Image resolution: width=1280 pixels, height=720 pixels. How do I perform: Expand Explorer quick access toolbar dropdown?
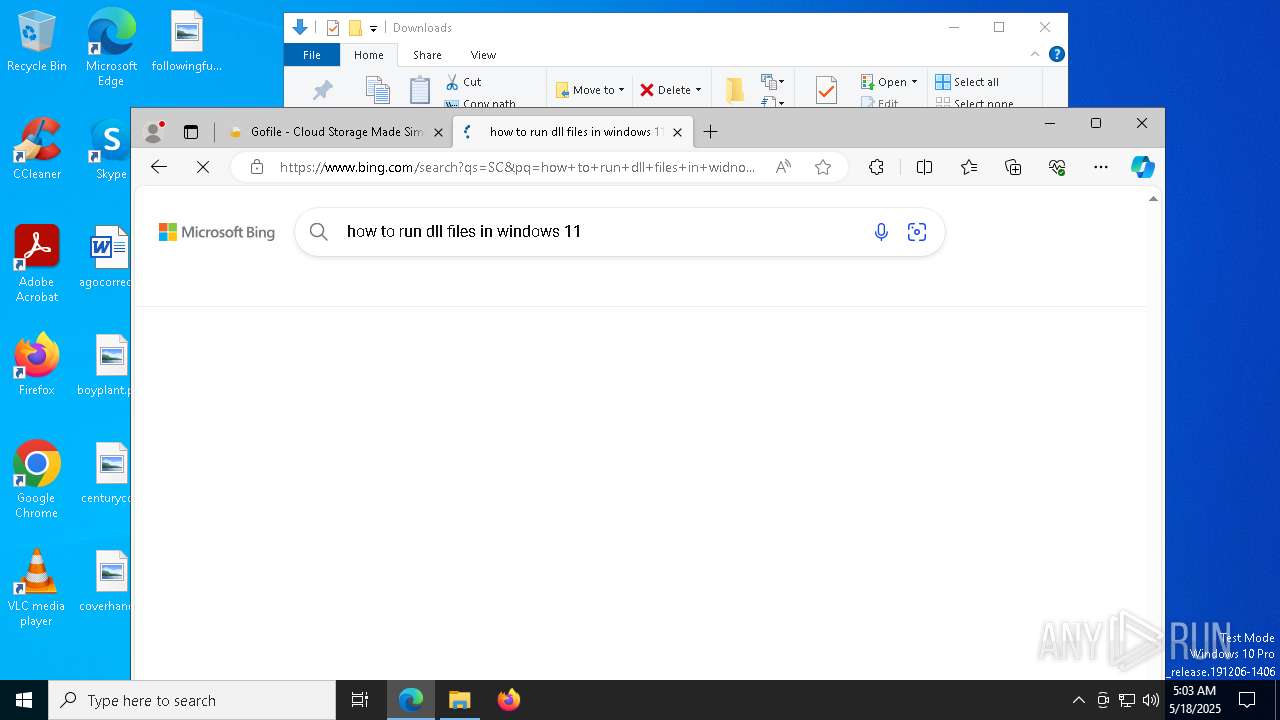[x=373, y=28]
